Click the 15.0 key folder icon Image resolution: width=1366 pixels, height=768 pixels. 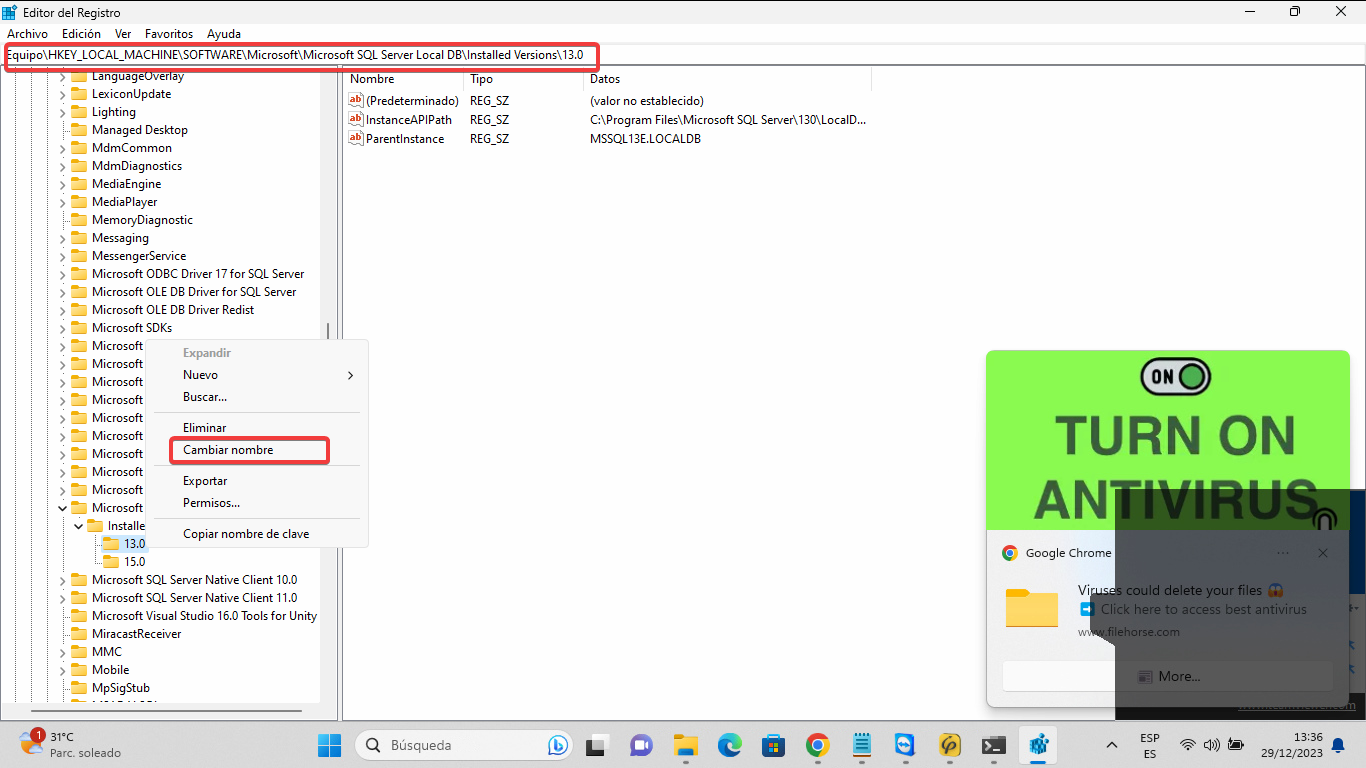(111, 562)
